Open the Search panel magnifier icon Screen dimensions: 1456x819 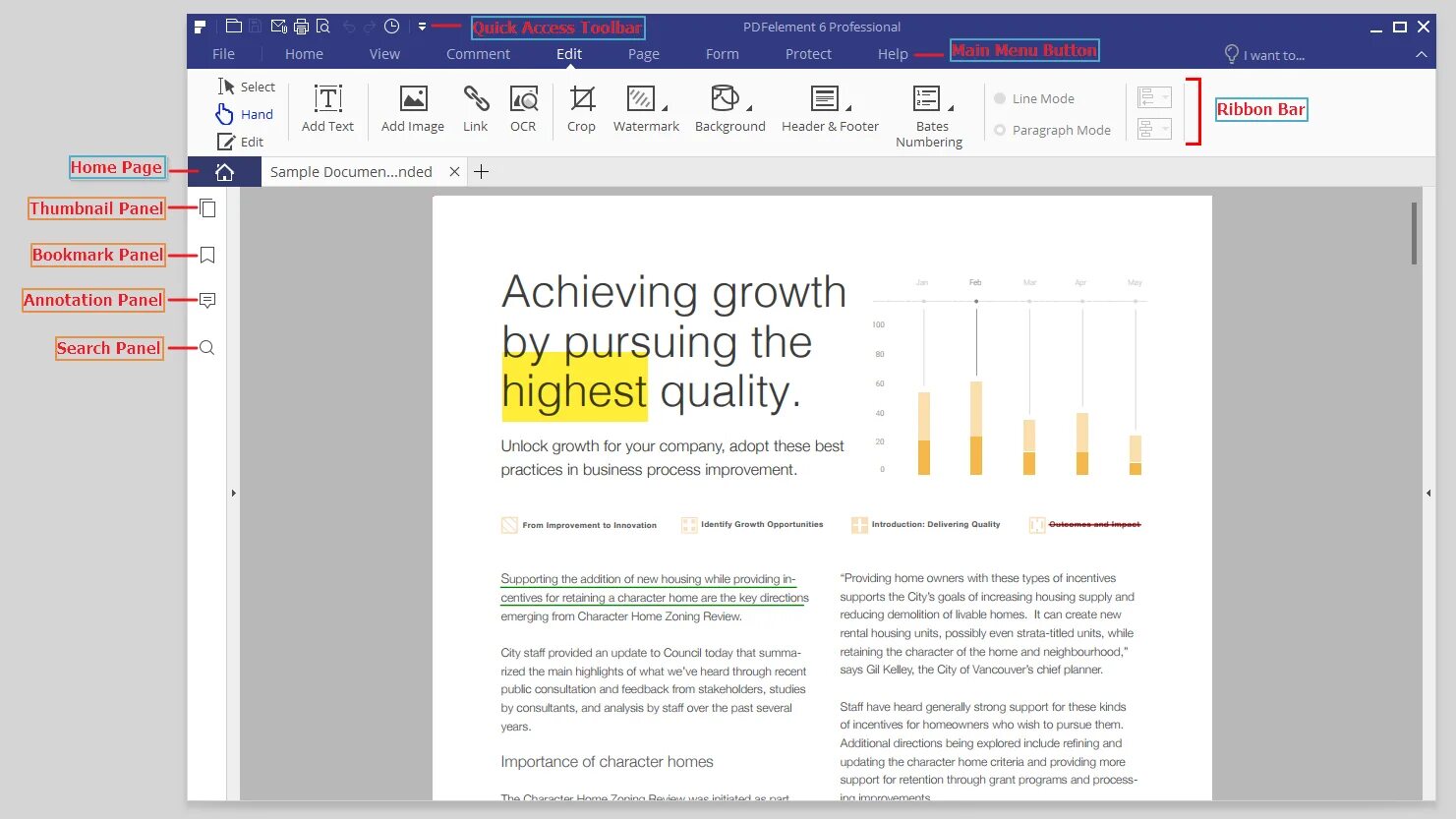pyautogui.click(x=206, y=348)
